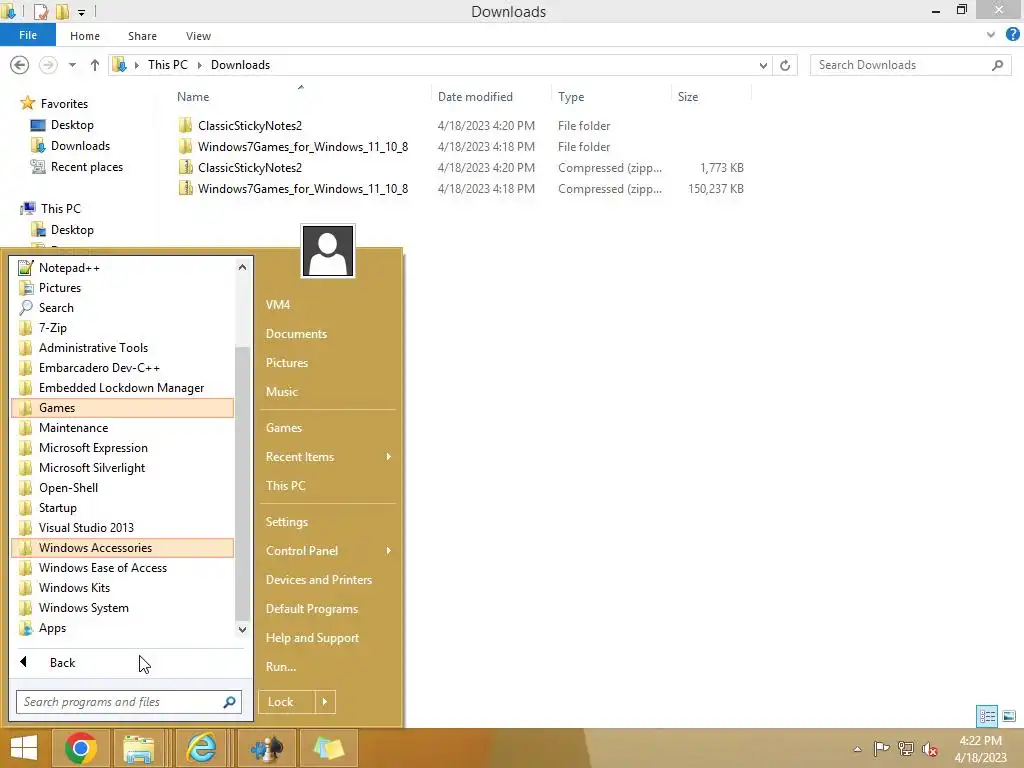The image size is (1024, 768).
Task: Expand the ribbon with the chevron
Action: [x=991, y=35]
